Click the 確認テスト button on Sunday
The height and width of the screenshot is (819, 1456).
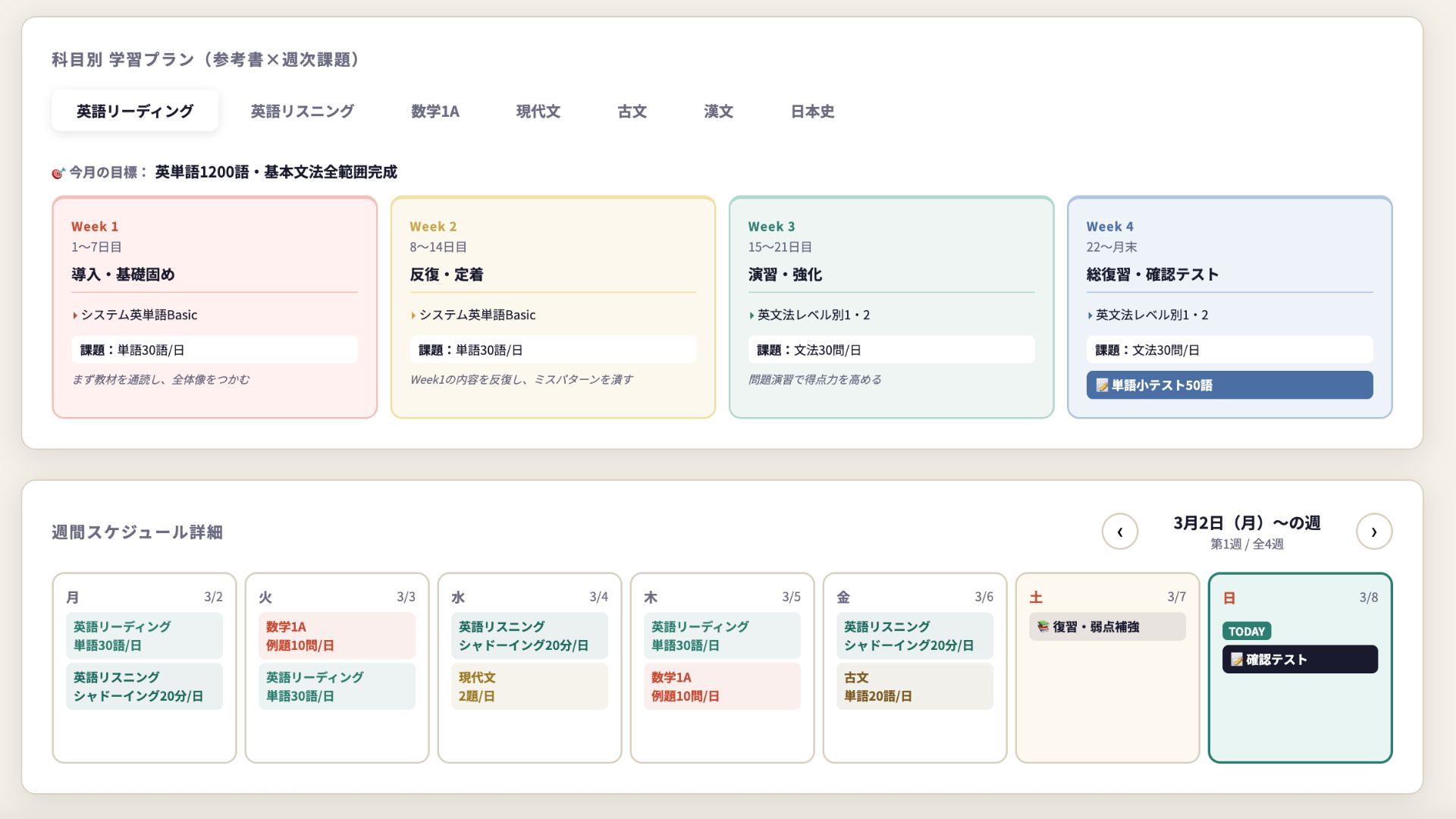1300,659
